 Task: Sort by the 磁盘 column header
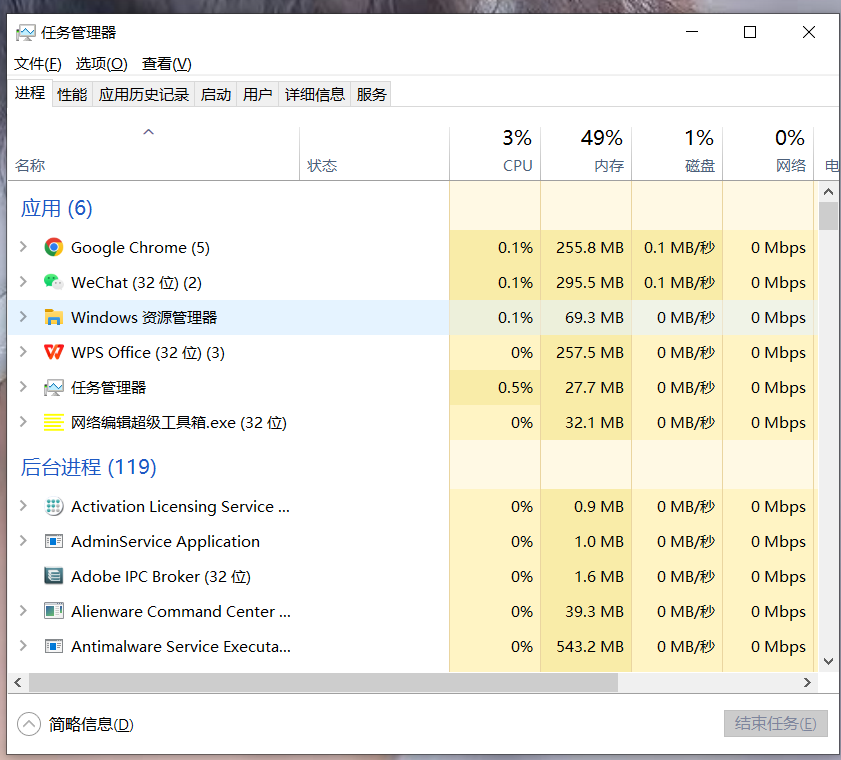click(x=677, y=153)
